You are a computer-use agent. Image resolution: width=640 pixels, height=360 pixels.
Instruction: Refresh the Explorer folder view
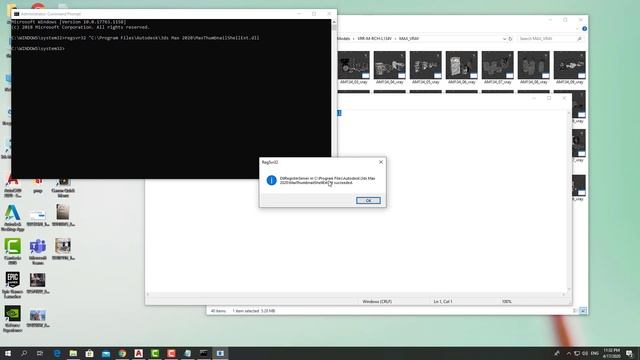coord(510,39)
